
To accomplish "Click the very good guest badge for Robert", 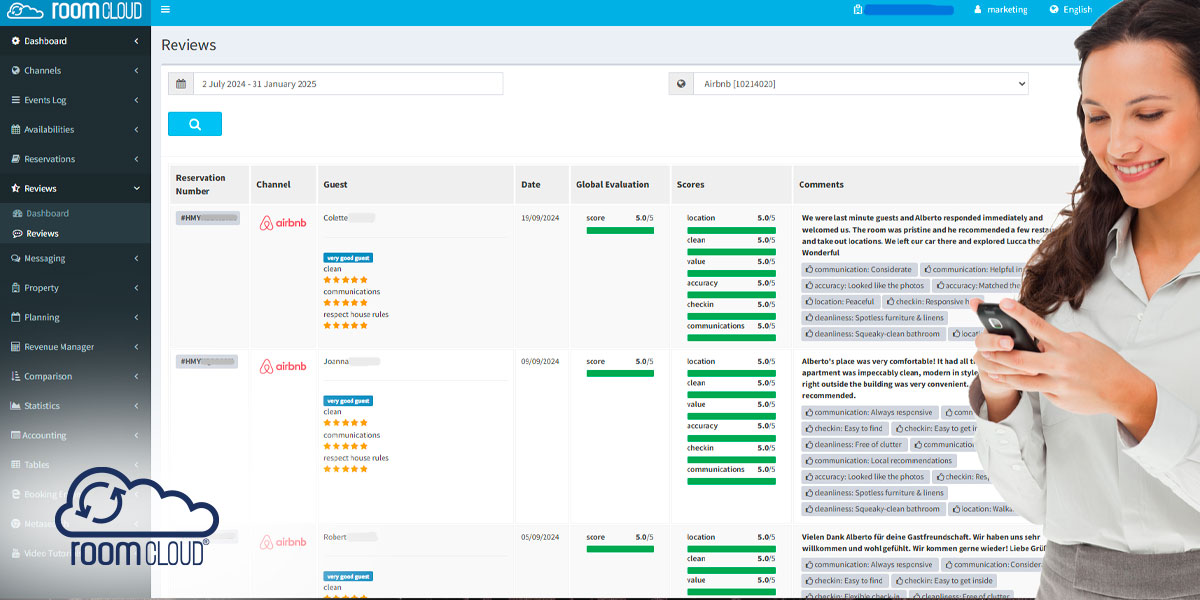I will 348,576.
